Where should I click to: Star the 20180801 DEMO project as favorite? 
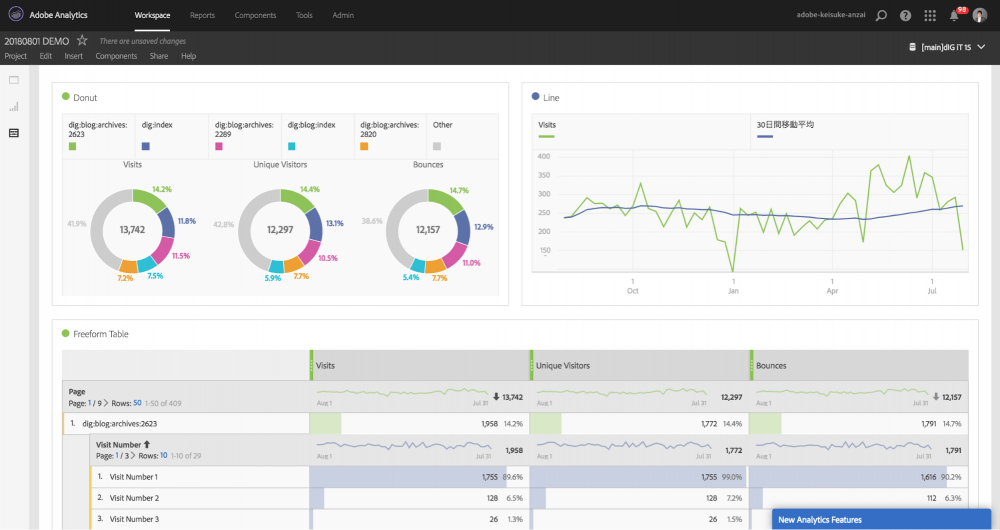click(82, 40)
